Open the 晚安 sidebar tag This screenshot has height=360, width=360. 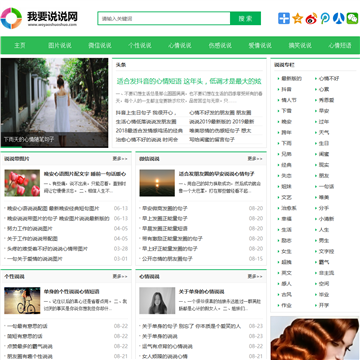pos(287,122)
